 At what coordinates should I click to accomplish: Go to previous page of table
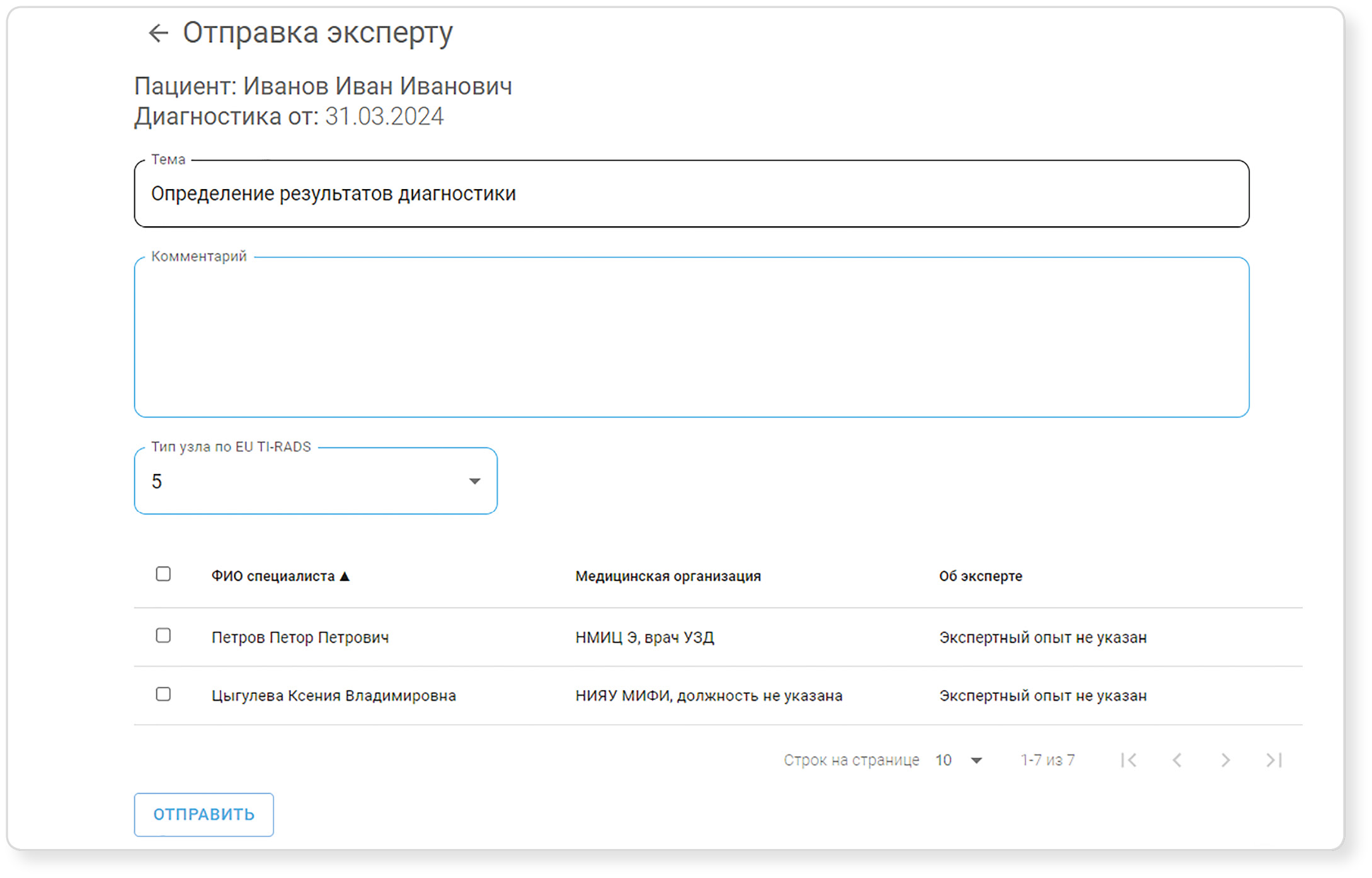(1177, 760)
